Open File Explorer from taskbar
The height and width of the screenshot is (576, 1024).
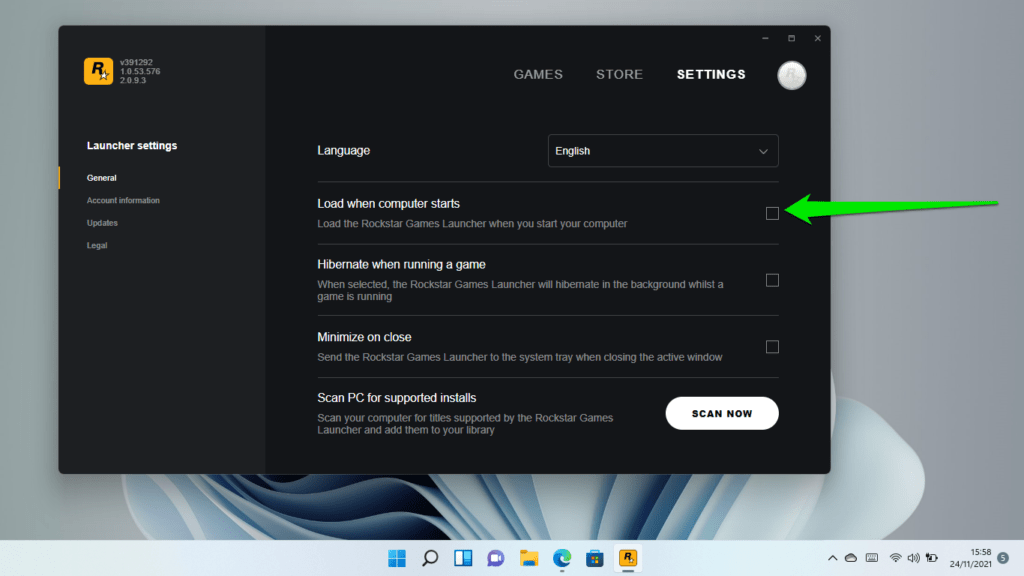click(x=529, y=558)
